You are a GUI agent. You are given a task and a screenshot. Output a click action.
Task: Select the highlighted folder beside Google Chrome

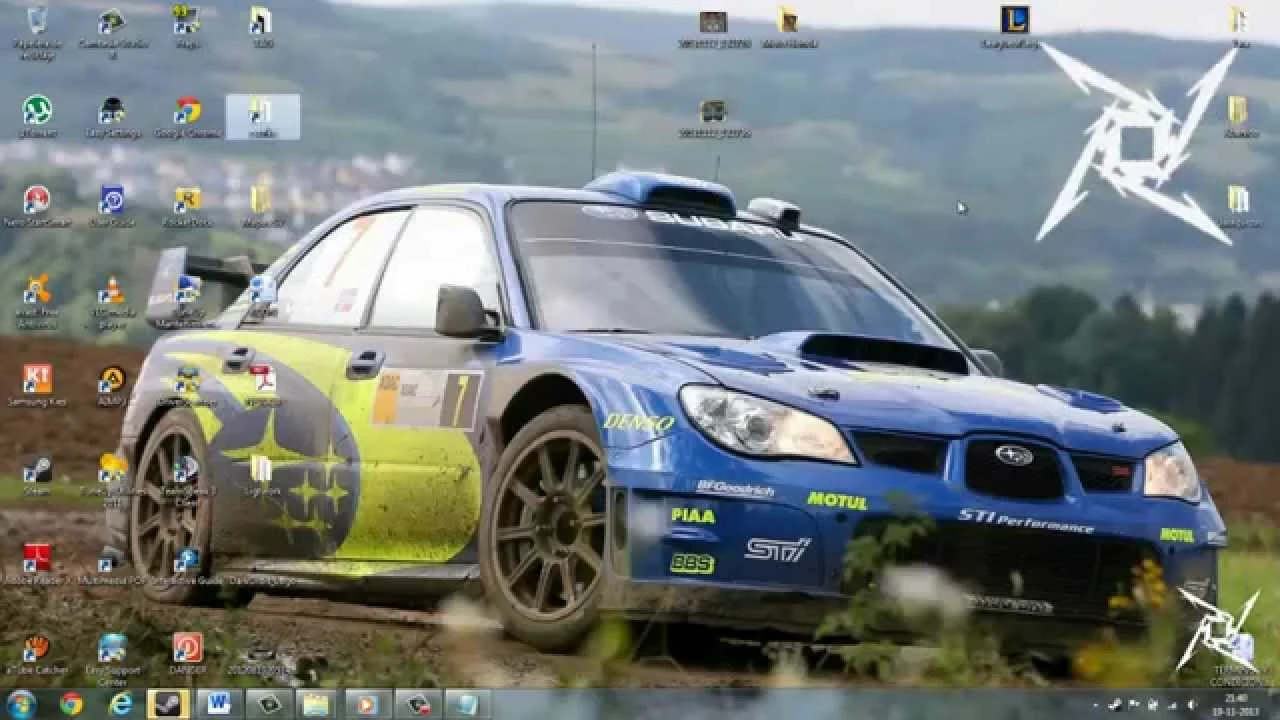click(x=262, y=116)
